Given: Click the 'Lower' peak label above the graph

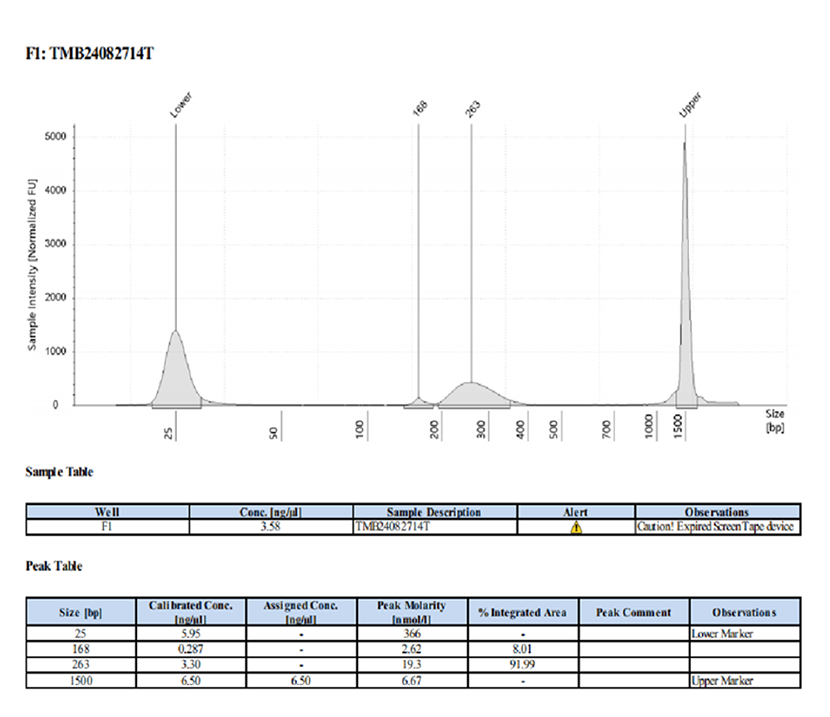Looking at the screenshot, I should coord(181,105).
